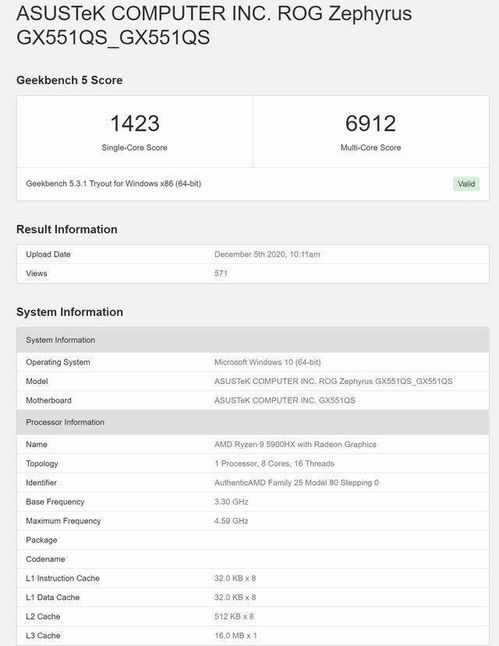Click the Processor Information section header row
The height and width of the screenshot is (646, 499).
253,422
